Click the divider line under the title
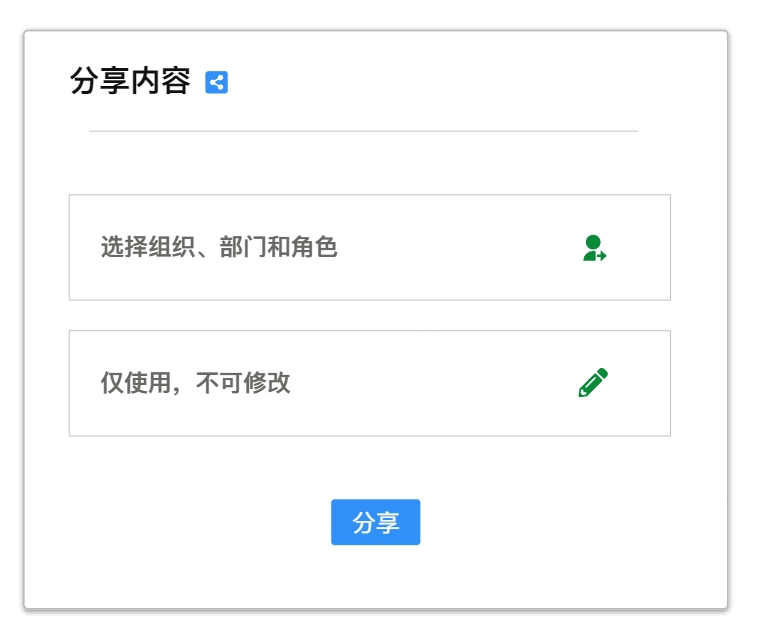This screenshot has width=763, height=635. click(363, 131)
